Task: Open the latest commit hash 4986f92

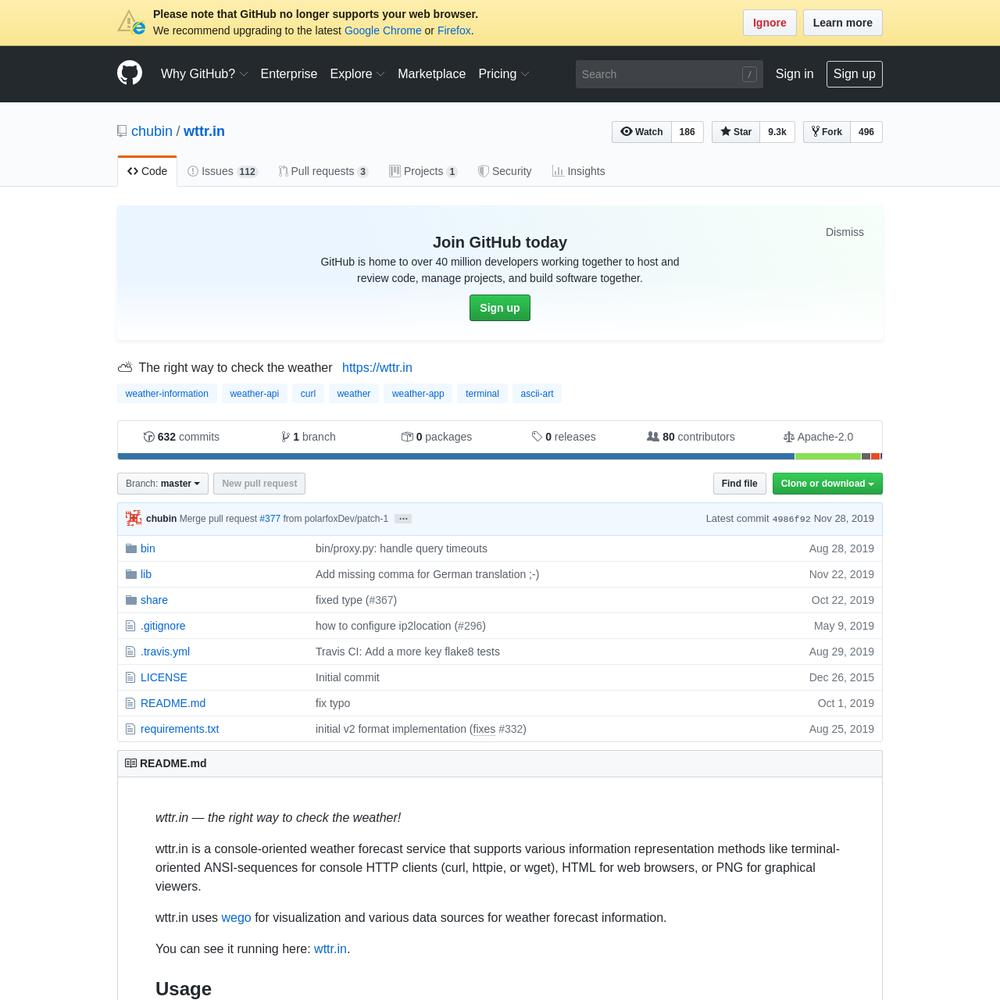Action: 791,519
